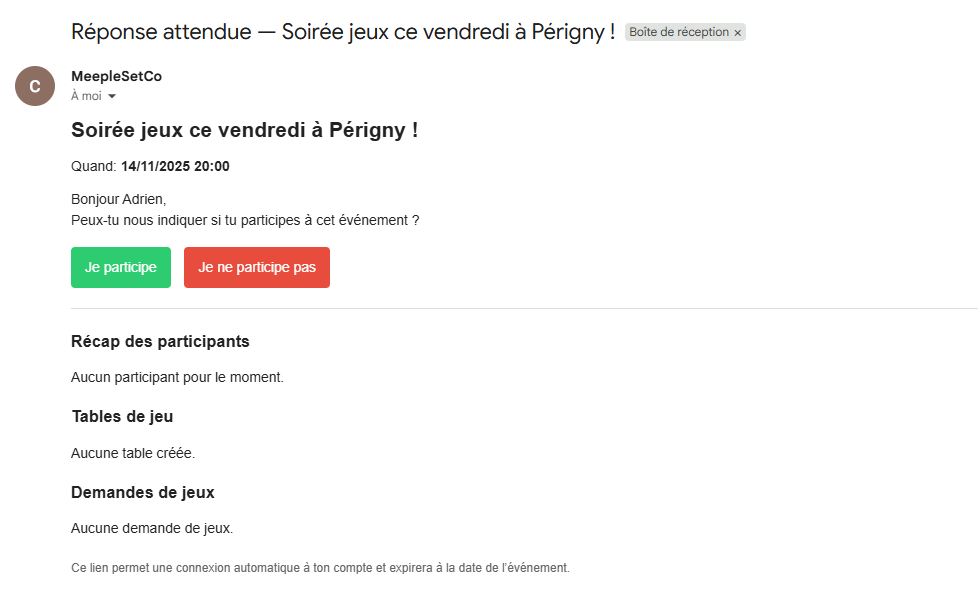This screenshot has width=978, height=595.
Task: Click the Aucune demande de jeux text
Action: click(x=151, y=528)
